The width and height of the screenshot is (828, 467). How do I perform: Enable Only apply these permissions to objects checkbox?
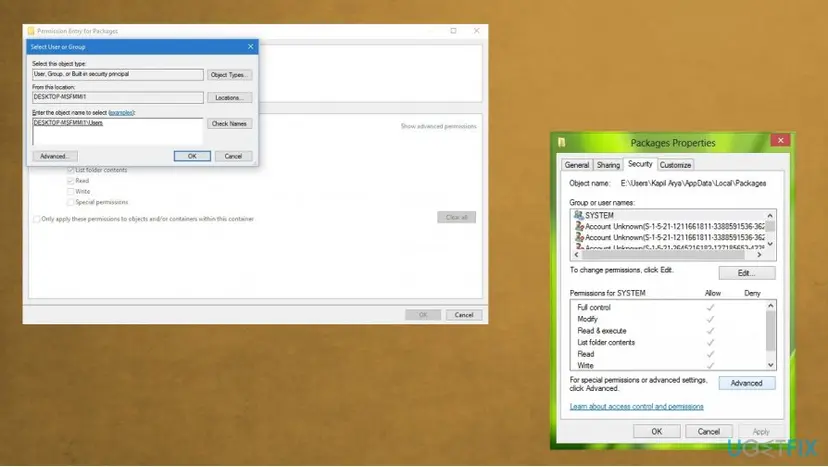point(36,219)
